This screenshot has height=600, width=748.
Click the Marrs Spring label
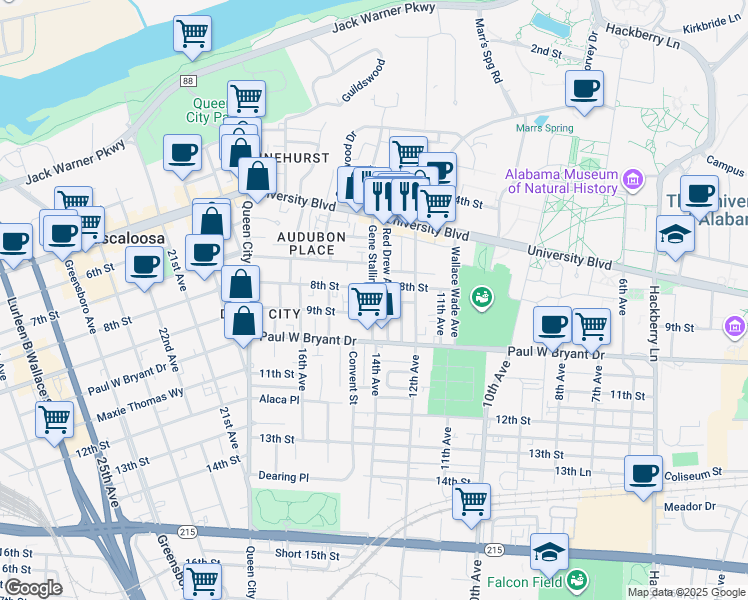[x=545, y=128]
